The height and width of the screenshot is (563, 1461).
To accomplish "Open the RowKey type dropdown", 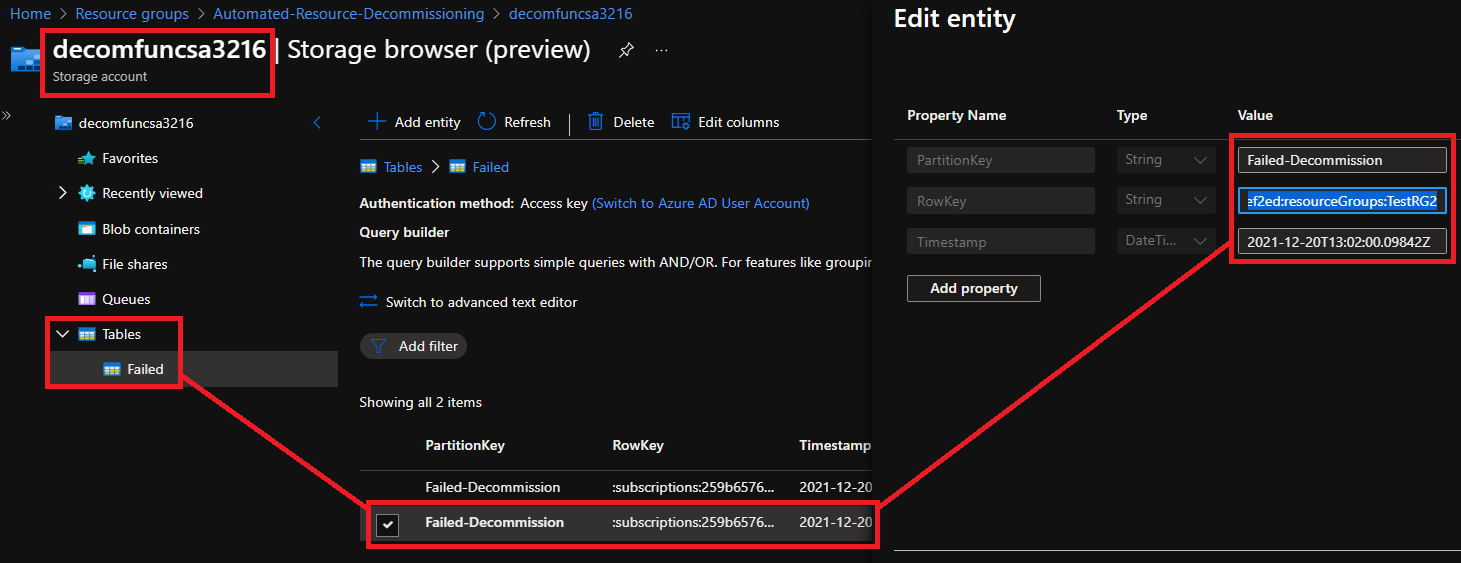I will (1166, 201).
